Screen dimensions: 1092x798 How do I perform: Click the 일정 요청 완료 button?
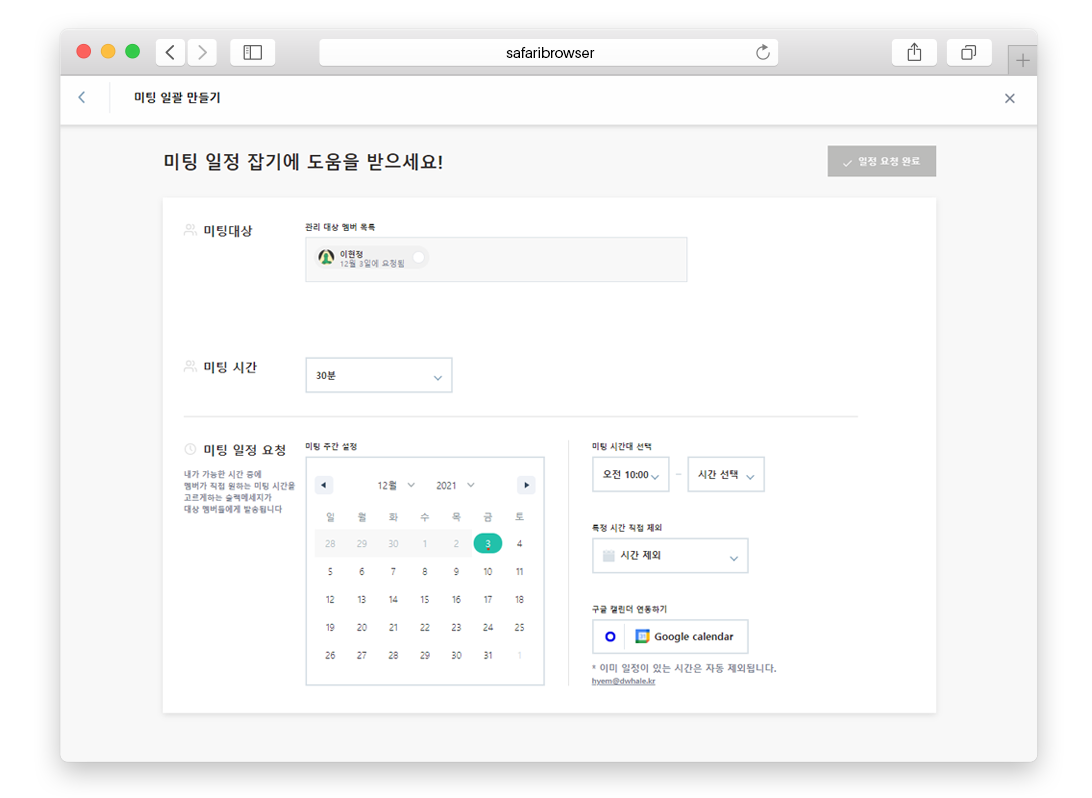tap(881, 161)
